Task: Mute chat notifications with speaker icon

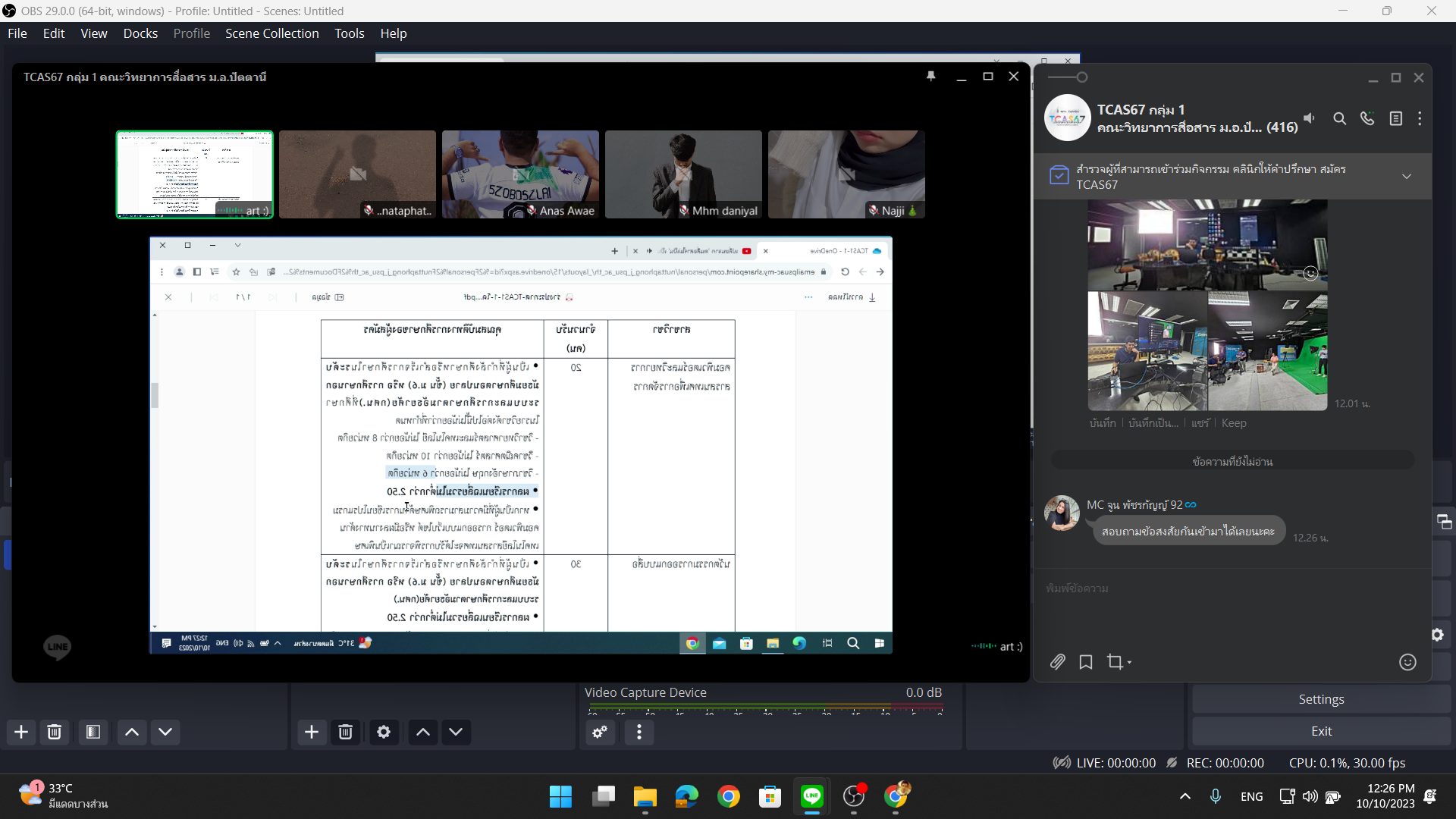Action: coord(1310,118)
